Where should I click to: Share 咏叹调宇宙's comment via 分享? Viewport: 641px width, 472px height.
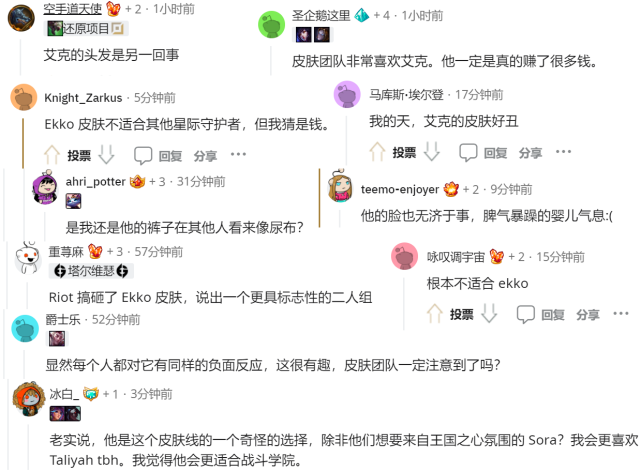pos(588,315)
